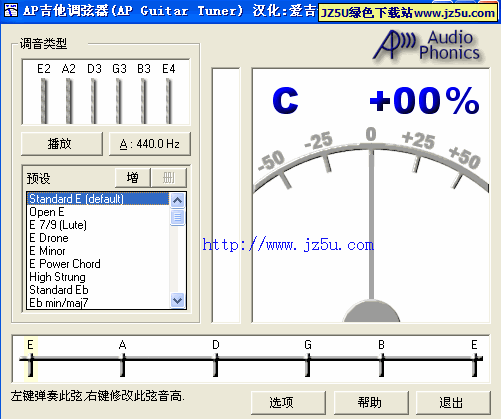Click the preset list scrollbar thumb

pyautogui.click(x=177, y=217)
